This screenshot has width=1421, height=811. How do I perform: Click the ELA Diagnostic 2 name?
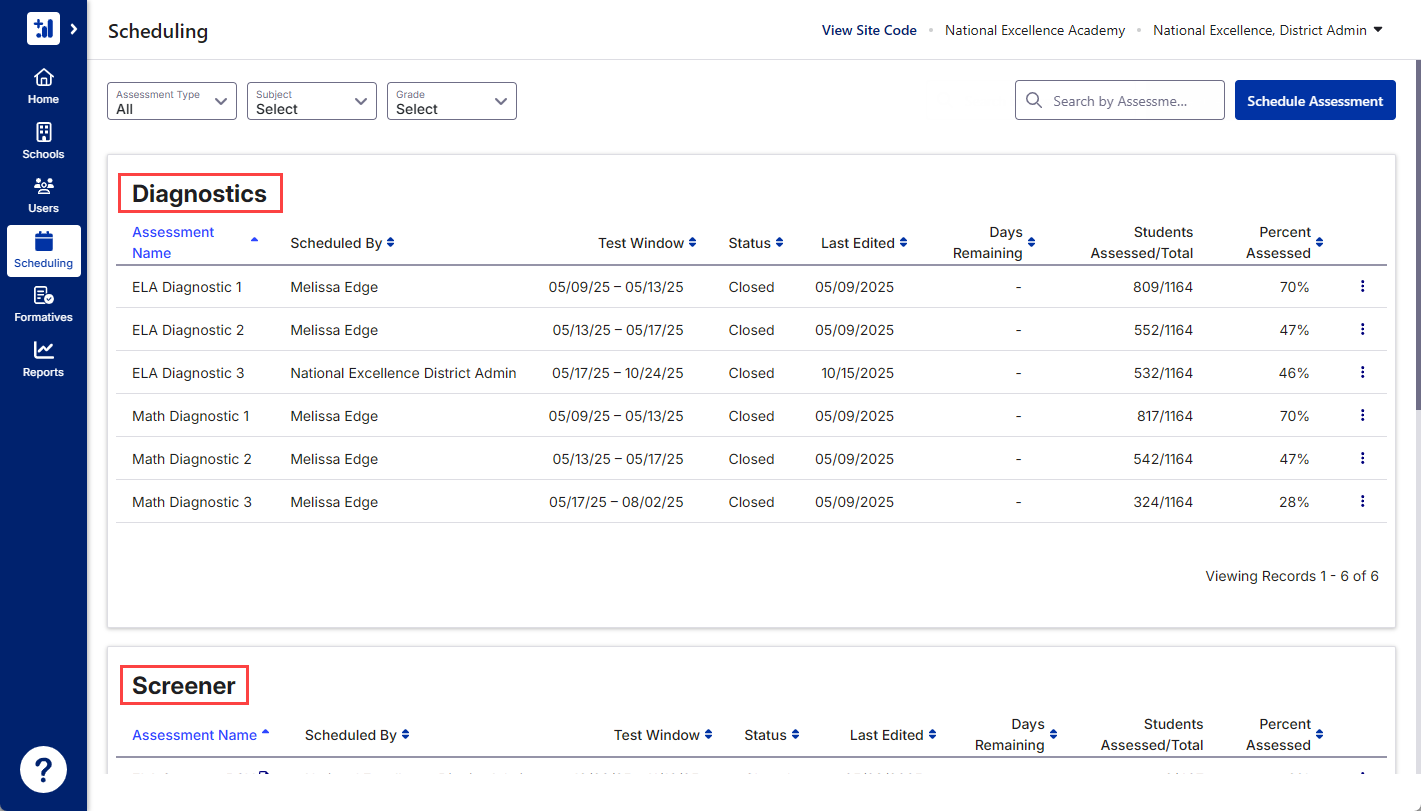(x=188, y=330)
